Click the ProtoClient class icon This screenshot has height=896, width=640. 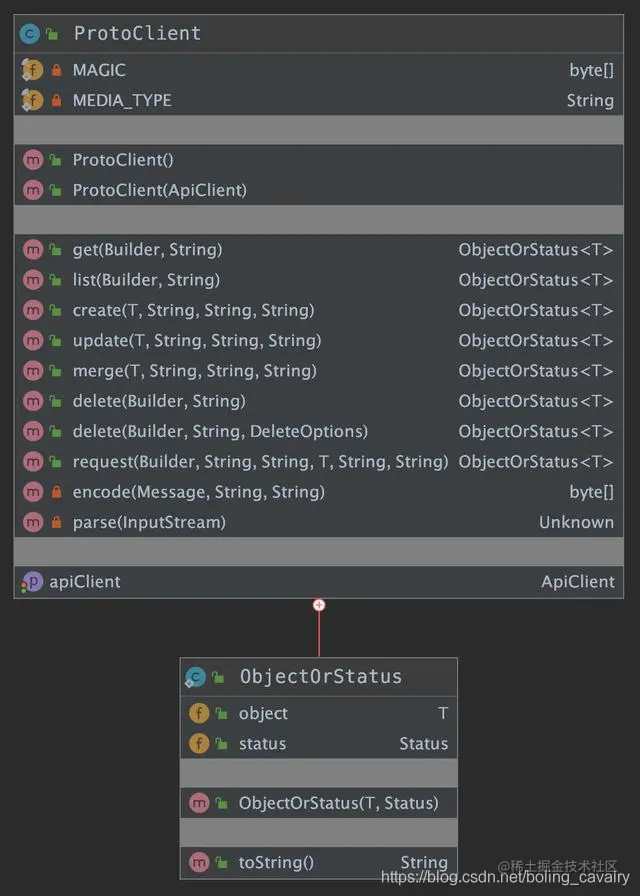coord(29,34)
